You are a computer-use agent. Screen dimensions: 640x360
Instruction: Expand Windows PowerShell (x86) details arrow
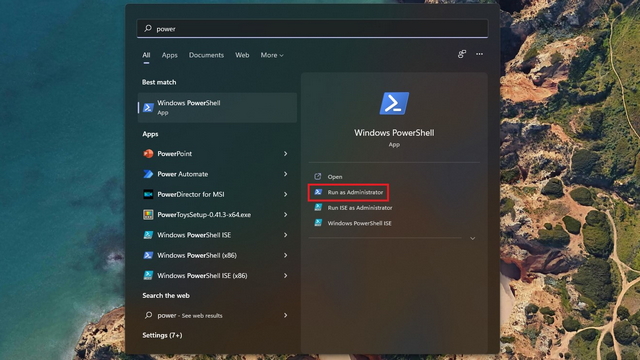(x=285, y=256)
